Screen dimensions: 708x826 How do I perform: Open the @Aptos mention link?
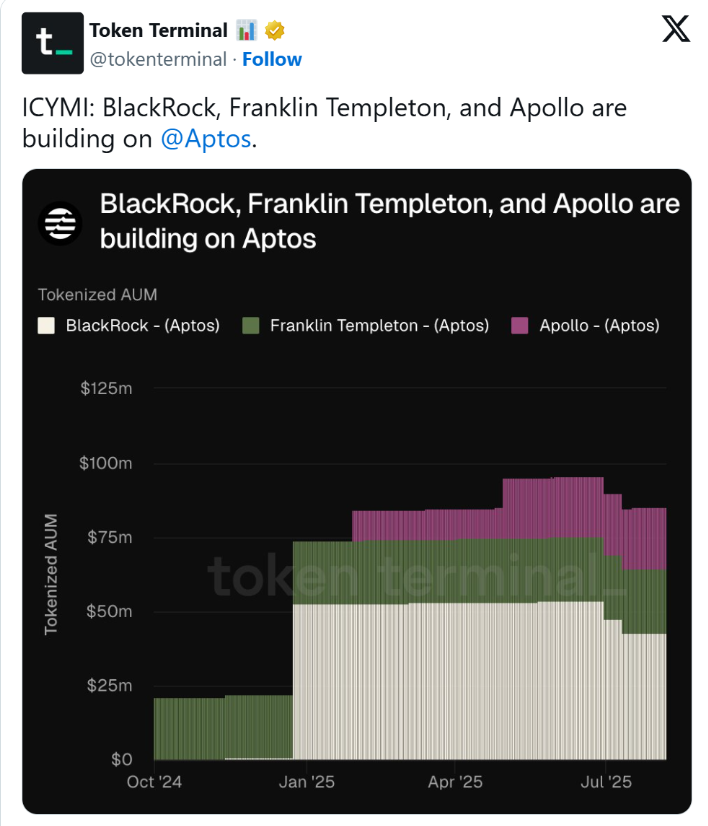click(x=206, y=139)
